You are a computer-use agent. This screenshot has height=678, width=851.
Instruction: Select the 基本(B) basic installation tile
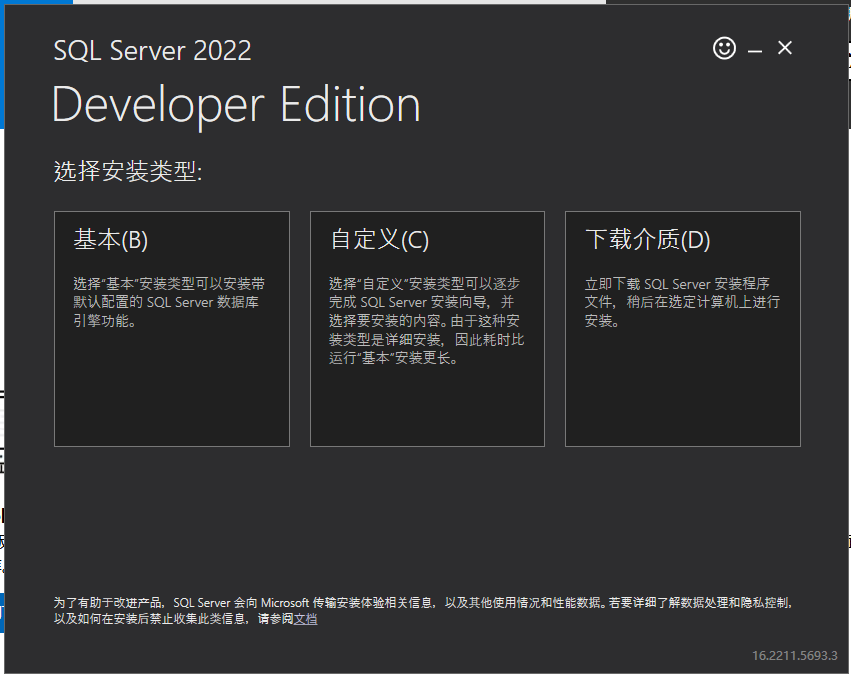coord(171,328)
